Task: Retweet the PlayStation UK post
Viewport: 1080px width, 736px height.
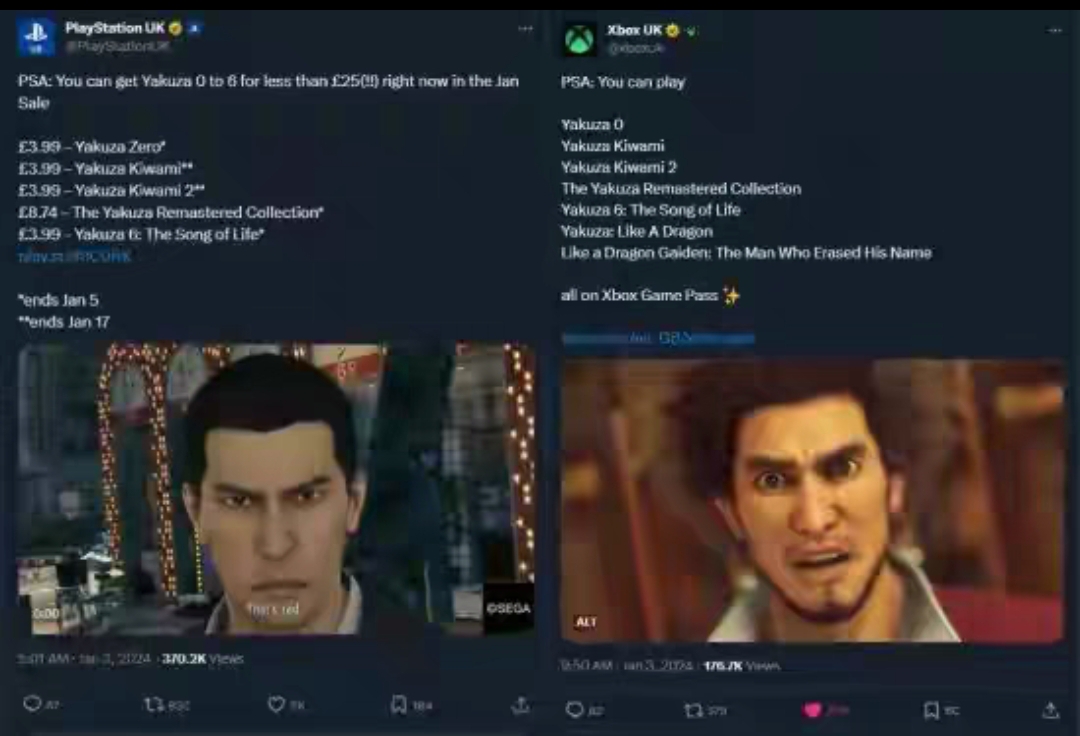Action: [154, 704]
